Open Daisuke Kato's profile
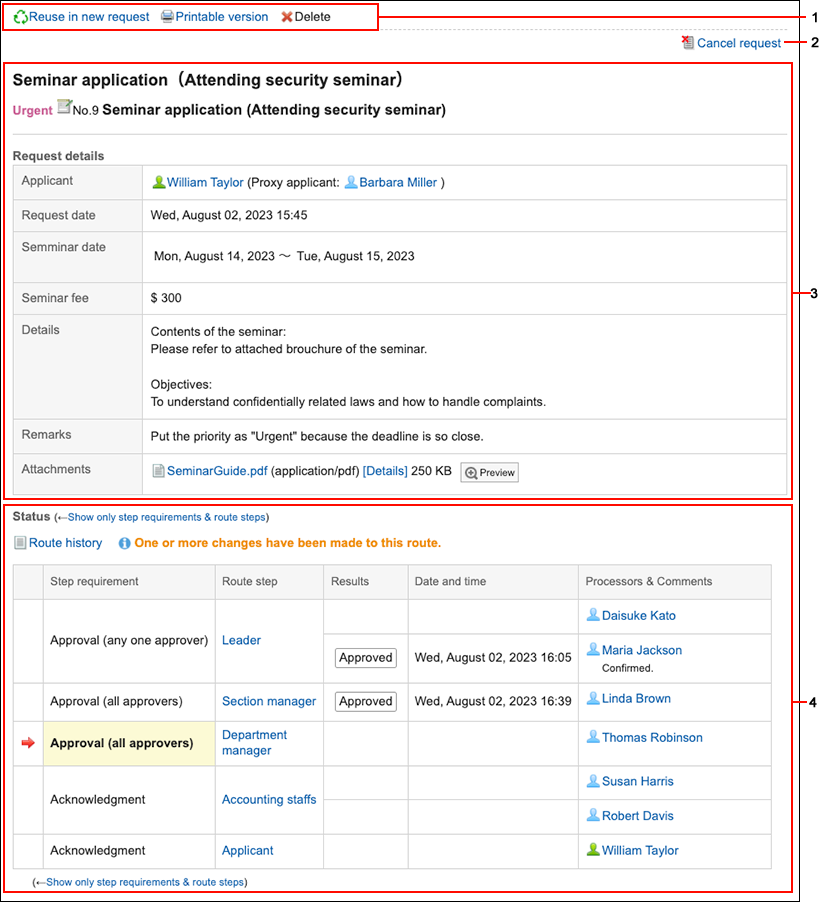 [x=638, y=616]
